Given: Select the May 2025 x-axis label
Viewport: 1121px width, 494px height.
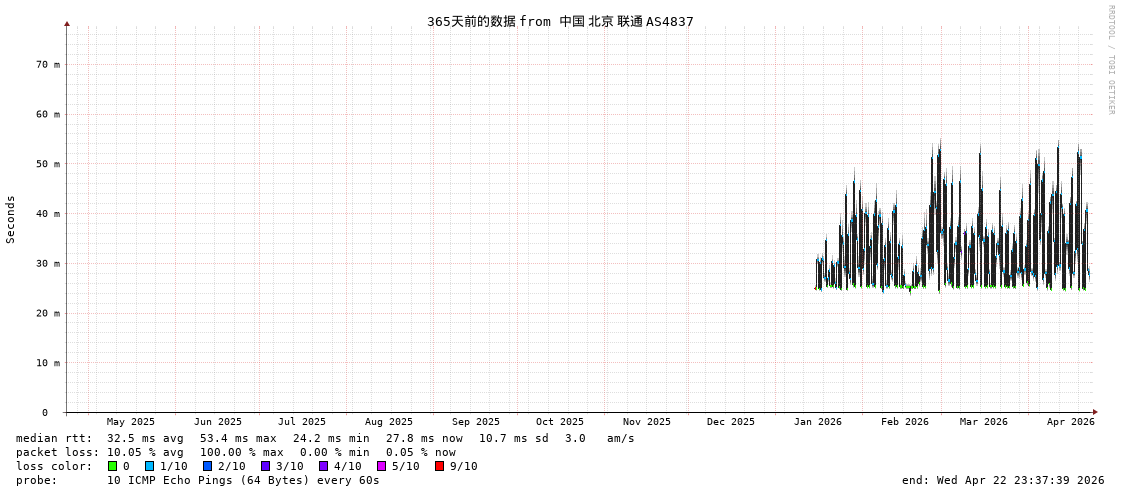Looking at the screenshot, I should 131,422.
